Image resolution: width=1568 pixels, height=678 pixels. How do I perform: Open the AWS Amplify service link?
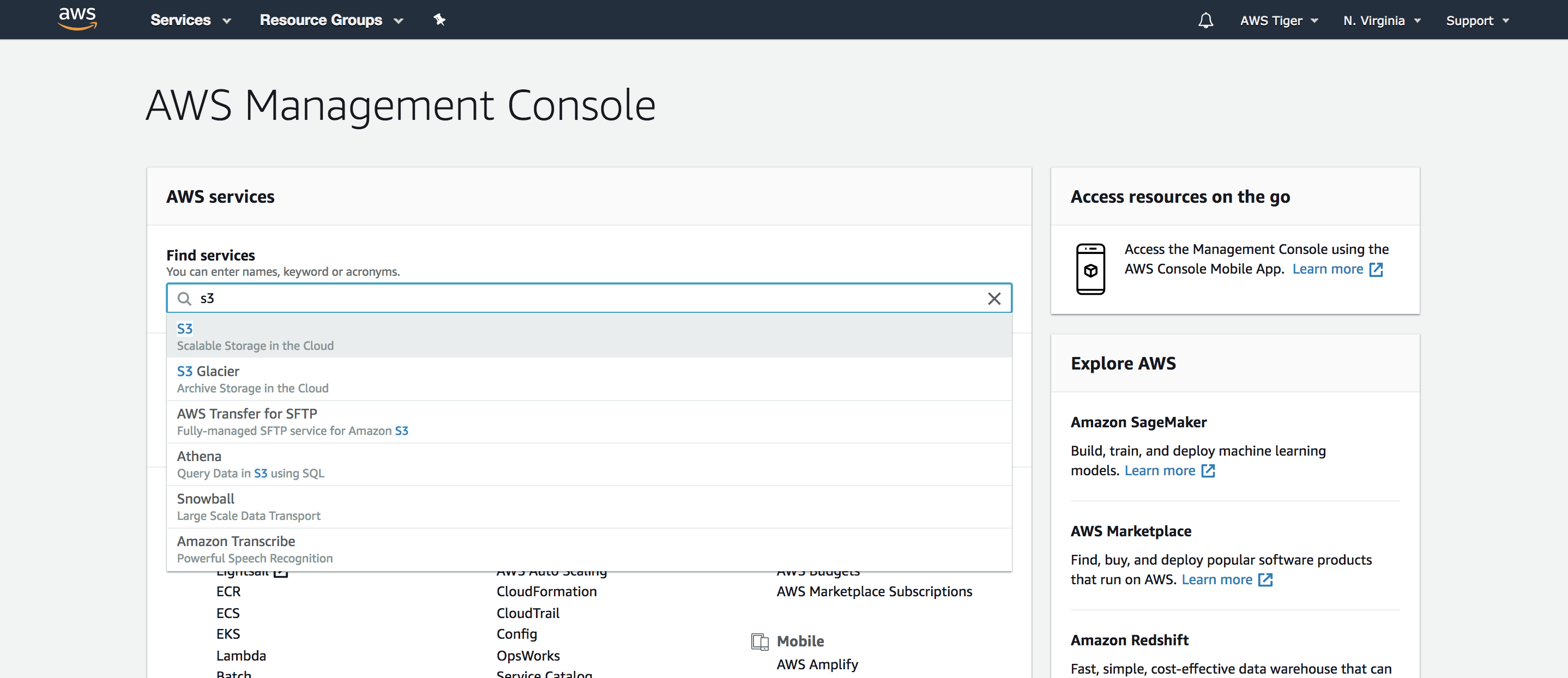(817, 664)
